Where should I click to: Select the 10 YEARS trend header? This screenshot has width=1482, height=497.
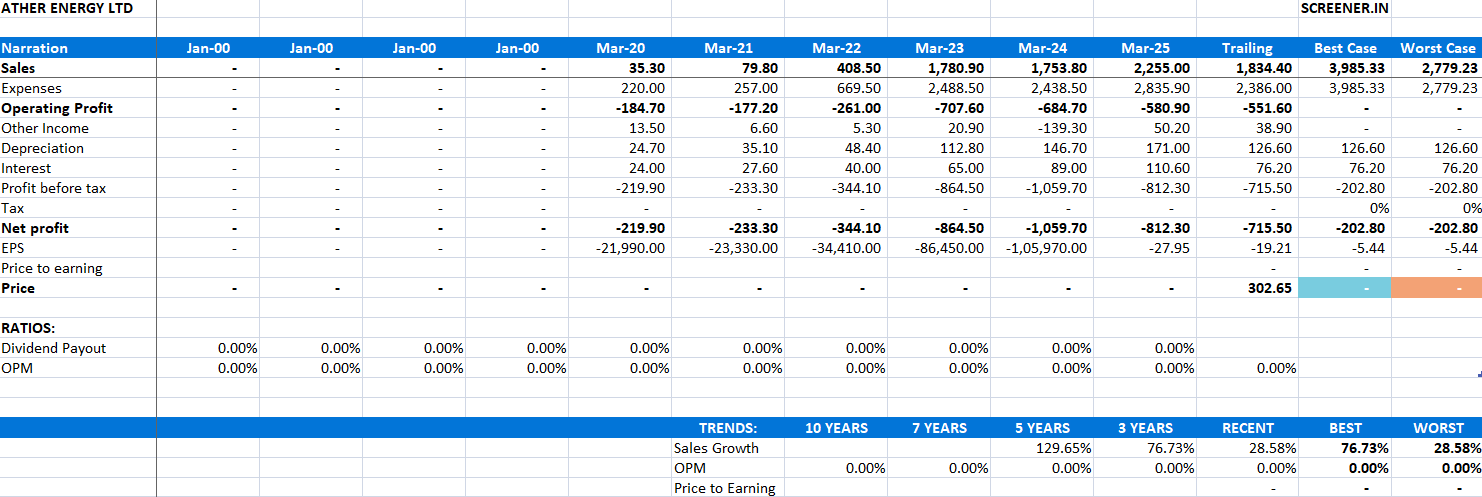tap(836, 428)
